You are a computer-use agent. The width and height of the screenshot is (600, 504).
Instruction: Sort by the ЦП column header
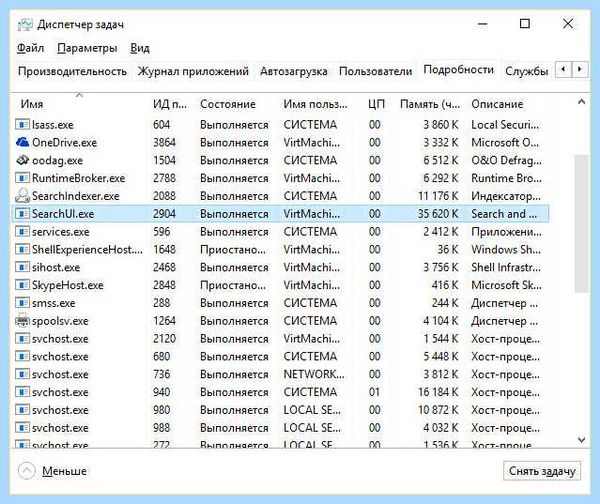point(376,104)
